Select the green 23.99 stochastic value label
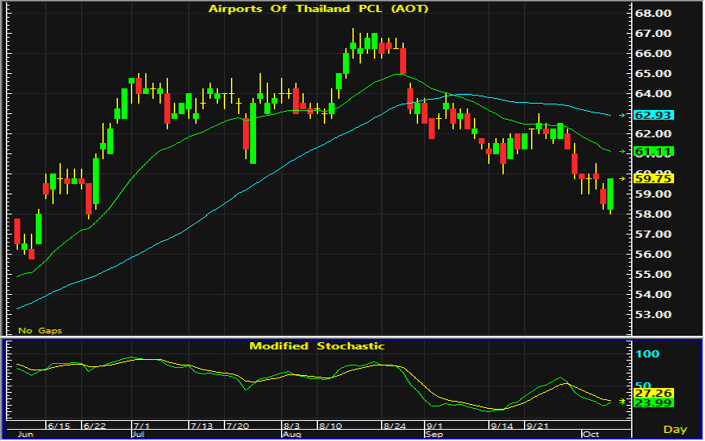 (654, 403)
